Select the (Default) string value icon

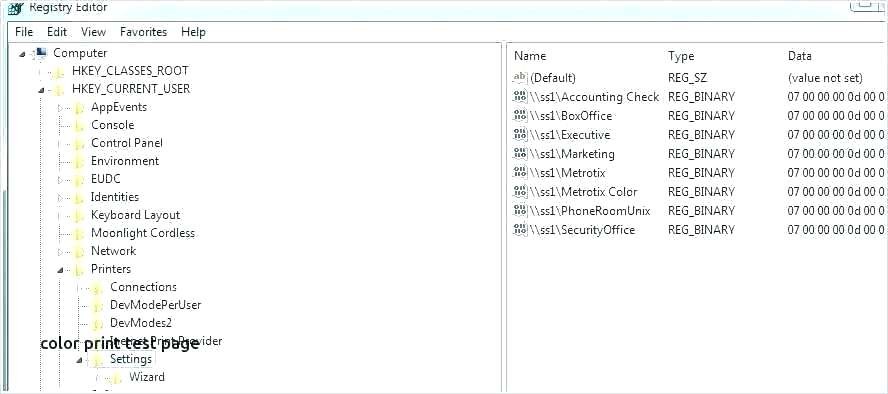pos(520,78)
